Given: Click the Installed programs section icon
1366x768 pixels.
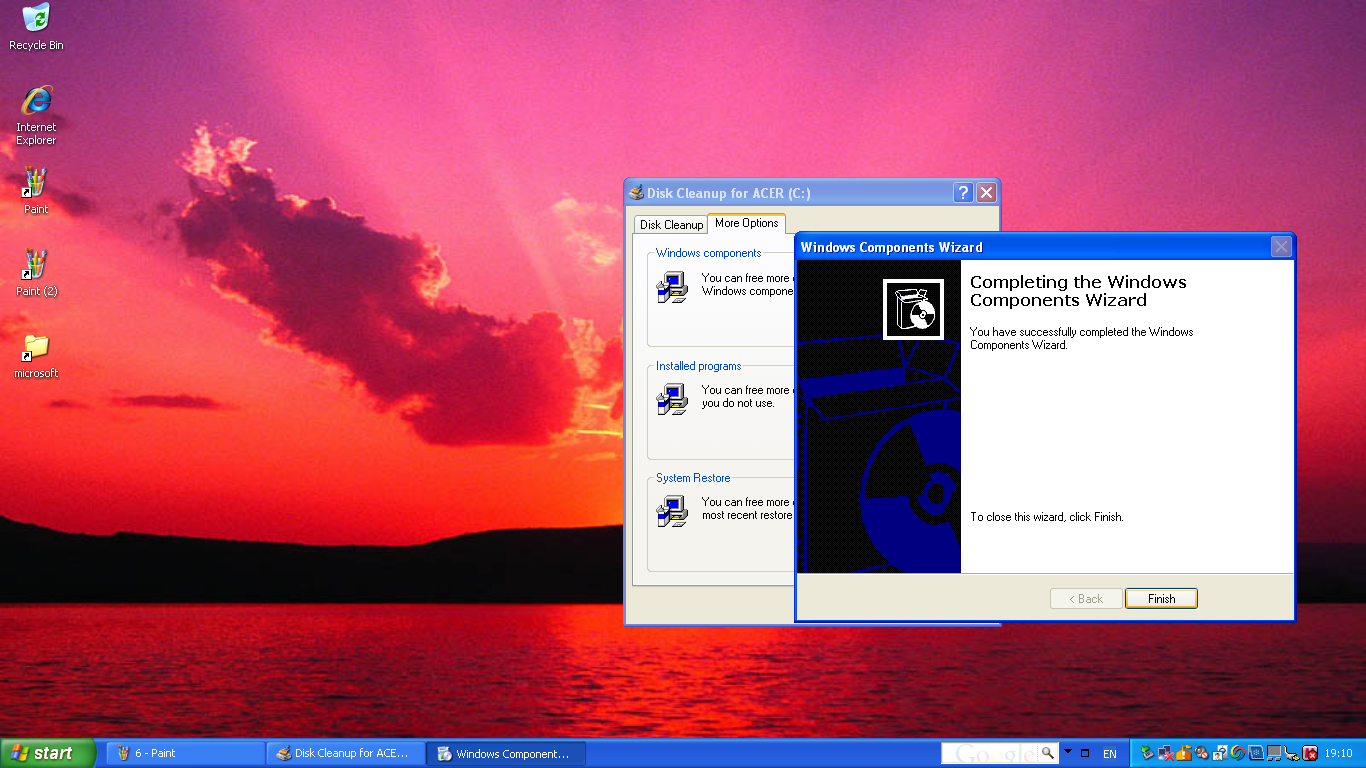Looking at the screenshot, I should pyautogui.click(x=671, y=399).
